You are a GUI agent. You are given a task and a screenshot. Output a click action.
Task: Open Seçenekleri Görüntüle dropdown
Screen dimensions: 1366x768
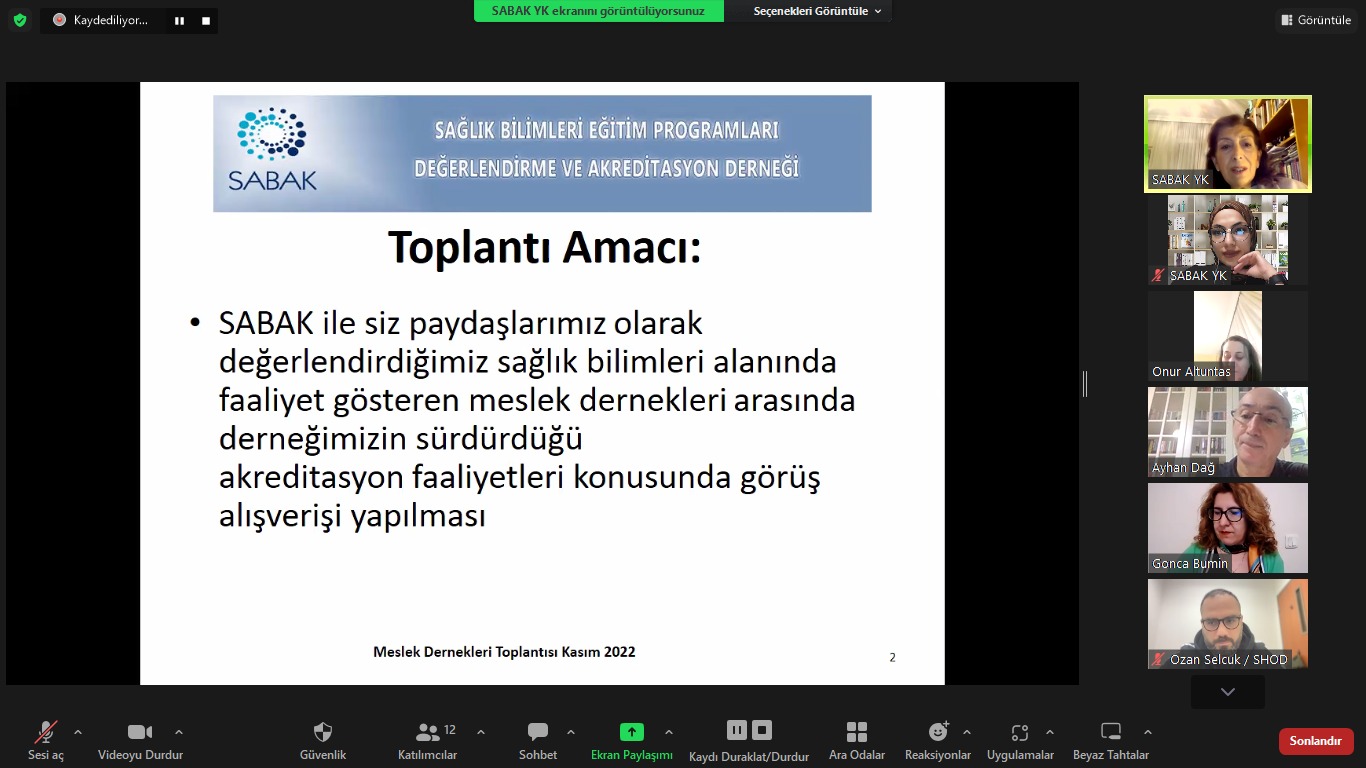tap(817, 11)
